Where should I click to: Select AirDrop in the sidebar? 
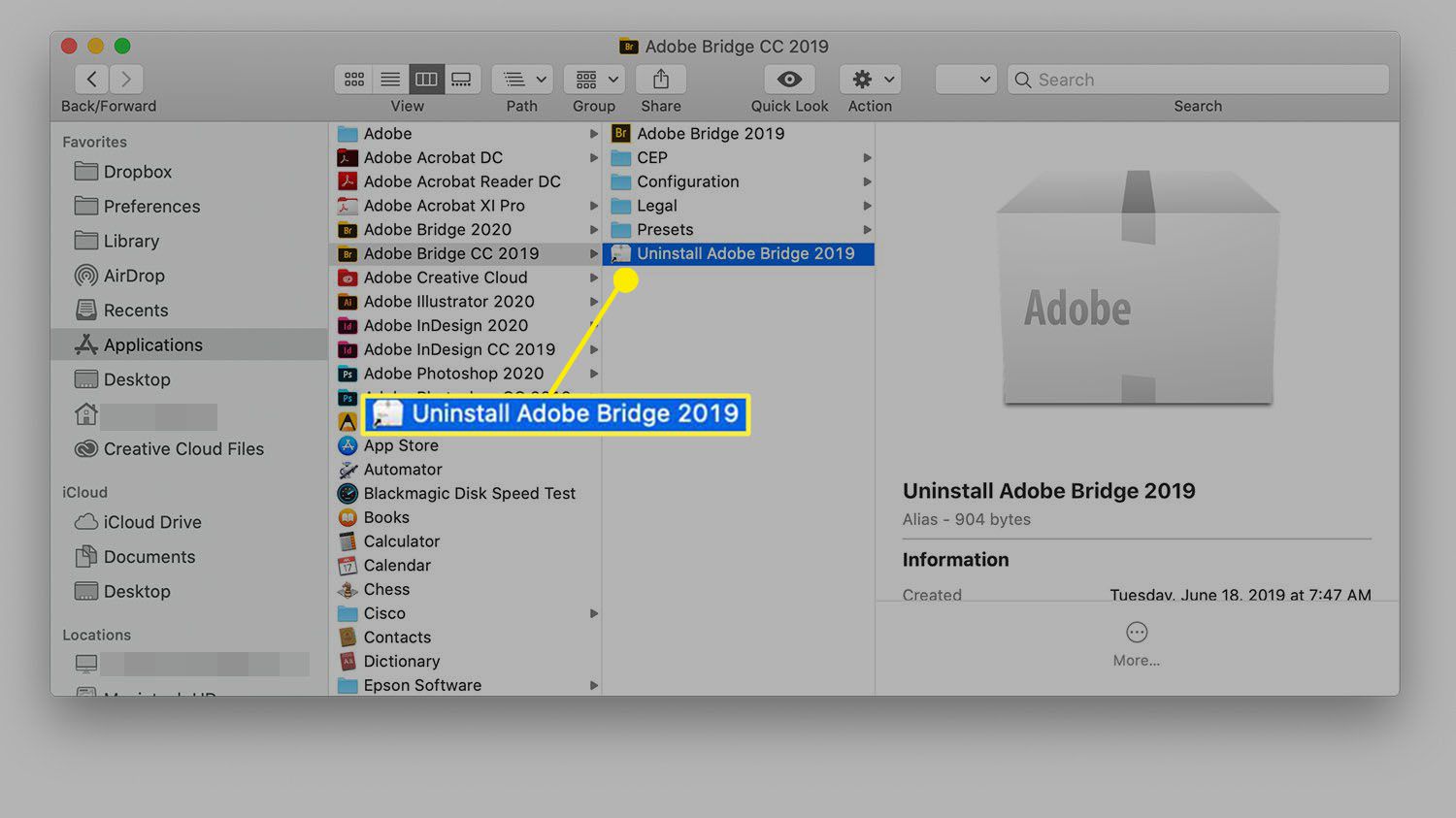(133, 276)
